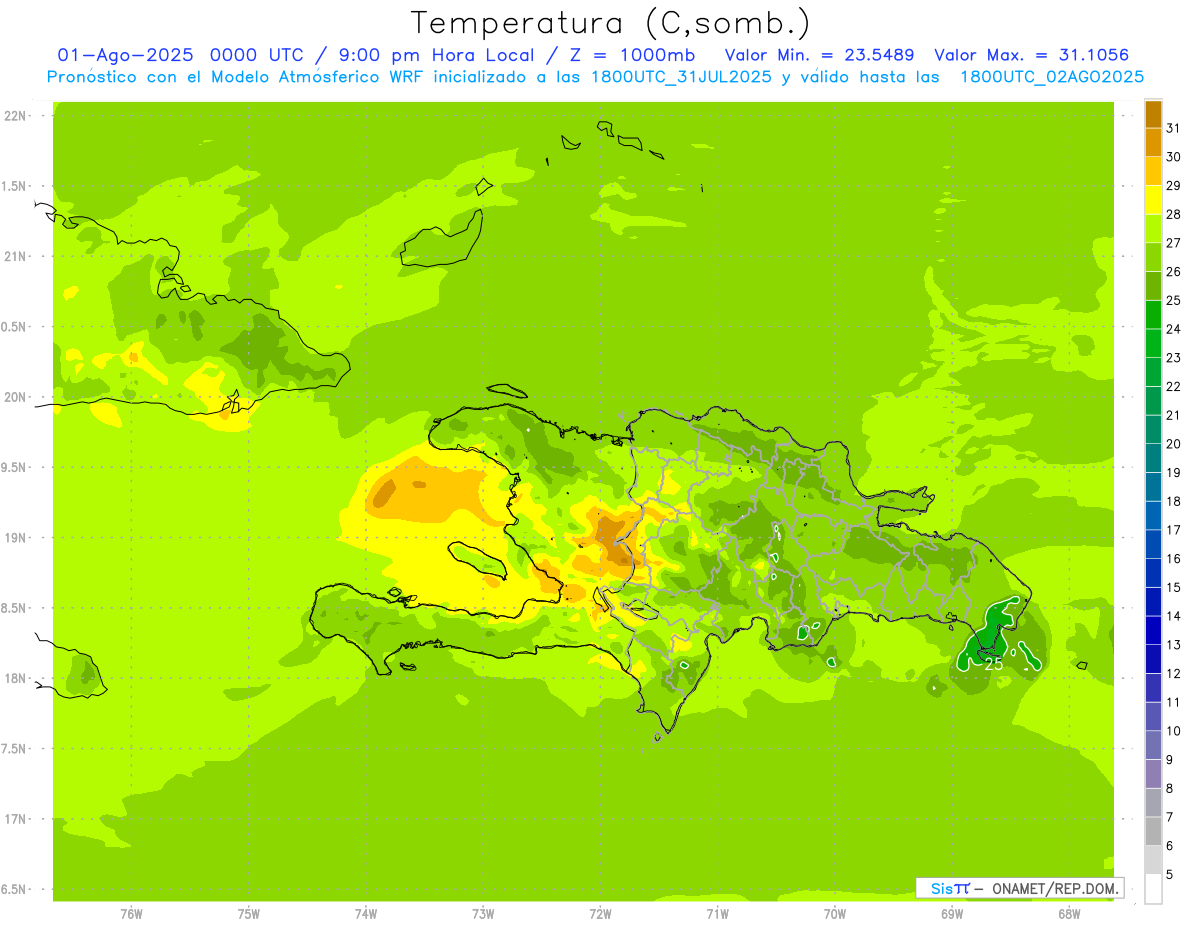Pick the legend color band between 25 and 26
Screen dimensions: 1200x927
(1153, 286)
